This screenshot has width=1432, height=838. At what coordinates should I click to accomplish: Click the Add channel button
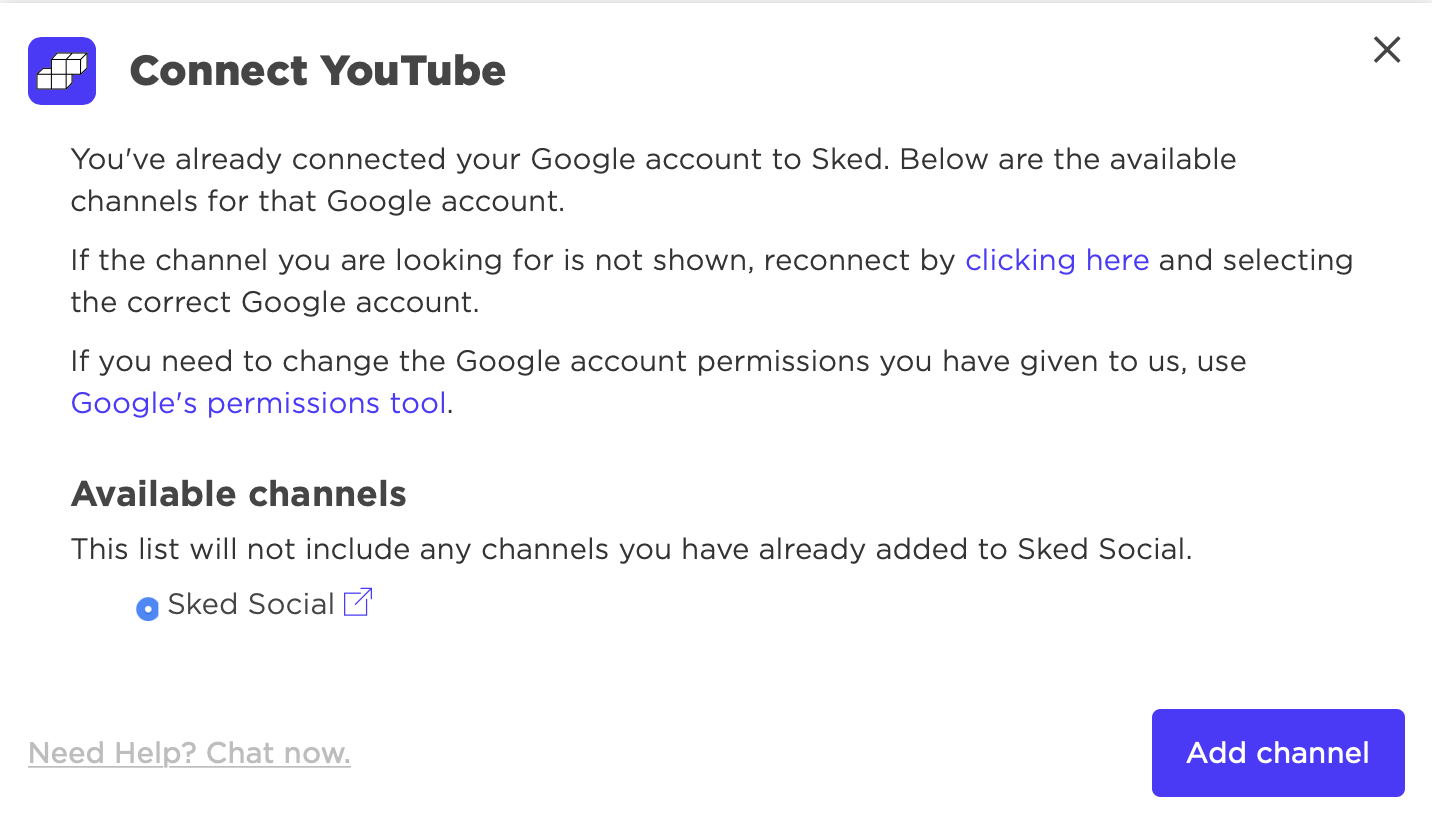[1278, 753]
